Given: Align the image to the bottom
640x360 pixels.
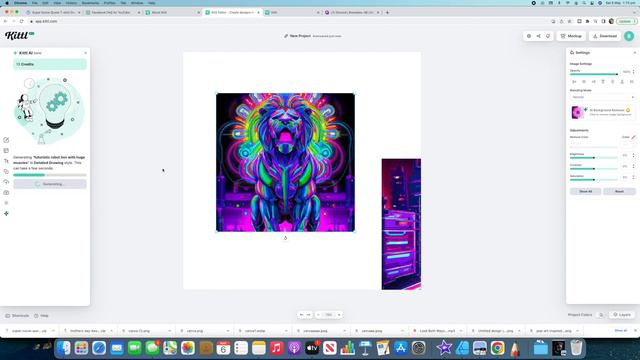Looking at the screenshot, I should (622, 82).
